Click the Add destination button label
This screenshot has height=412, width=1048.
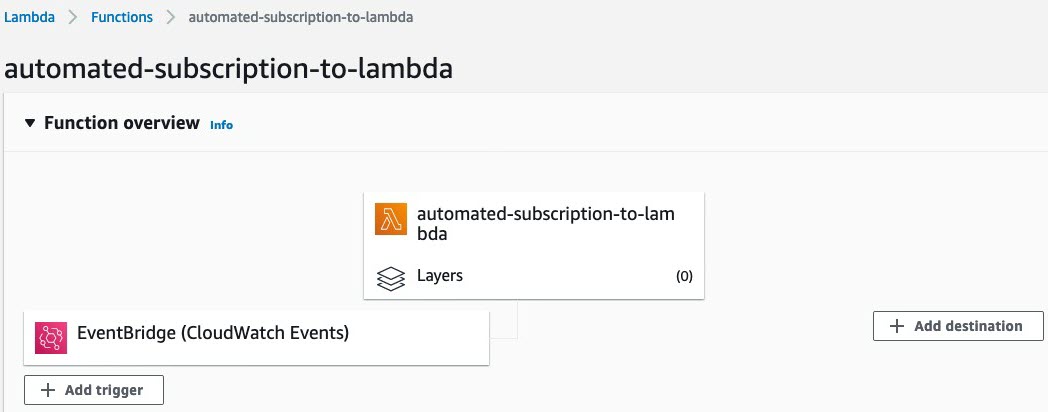coord(968,326)
